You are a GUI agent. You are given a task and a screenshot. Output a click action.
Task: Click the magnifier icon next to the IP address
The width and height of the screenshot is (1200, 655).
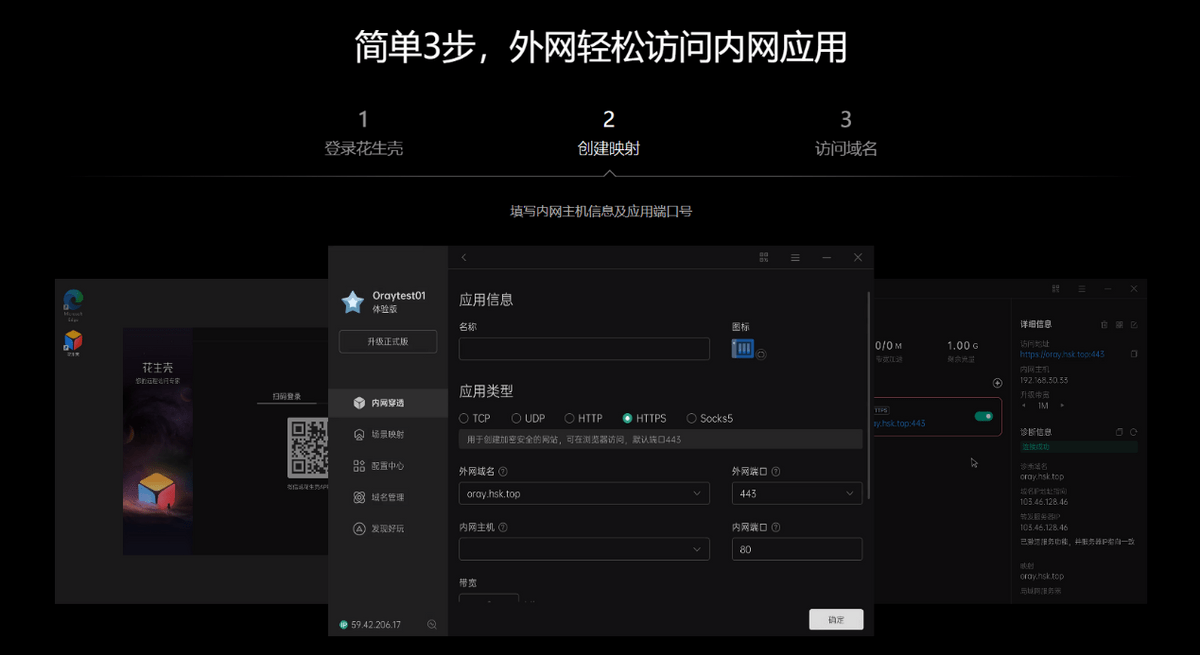432,625
